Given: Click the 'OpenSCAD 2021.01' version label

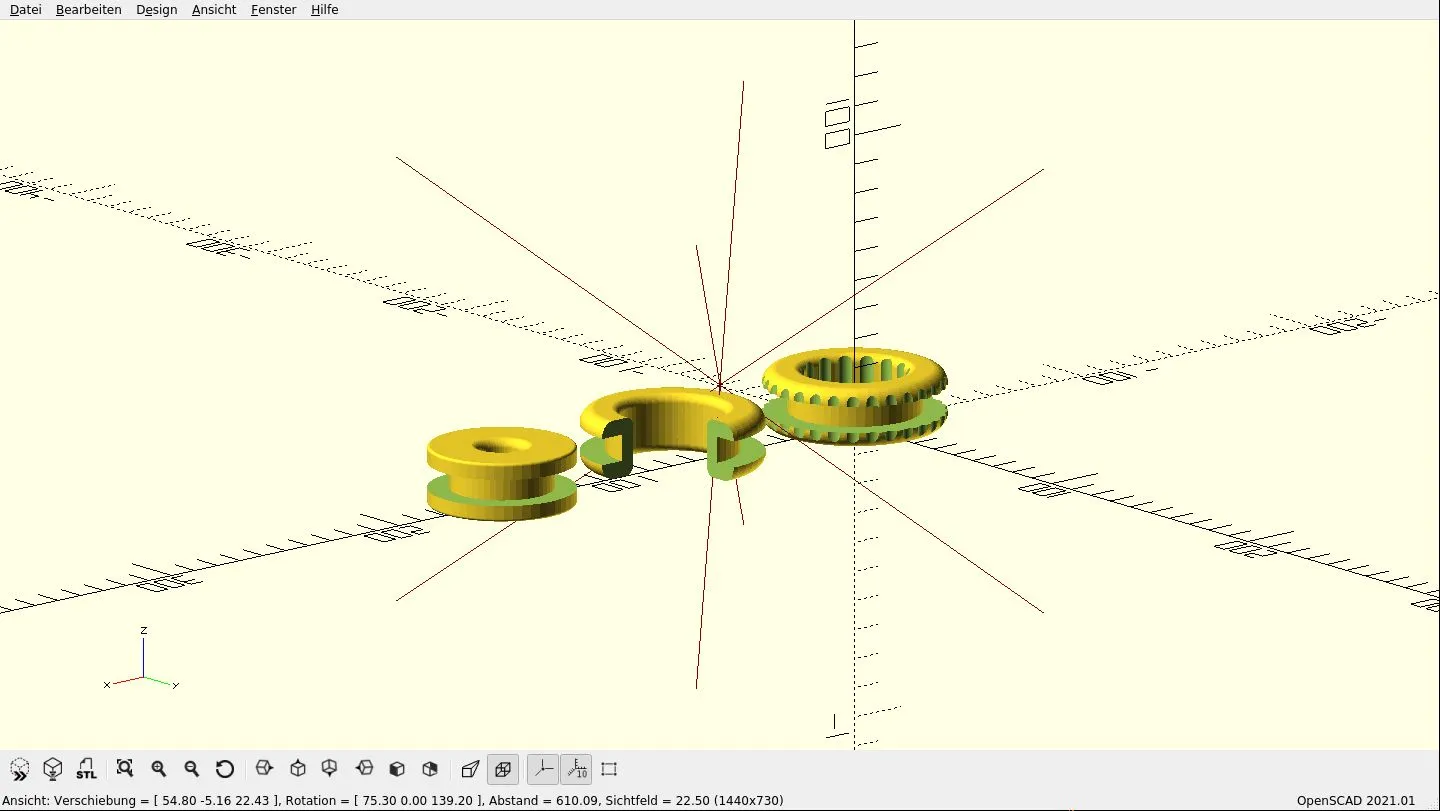Looking at the screenshot, I should 1356,801.
